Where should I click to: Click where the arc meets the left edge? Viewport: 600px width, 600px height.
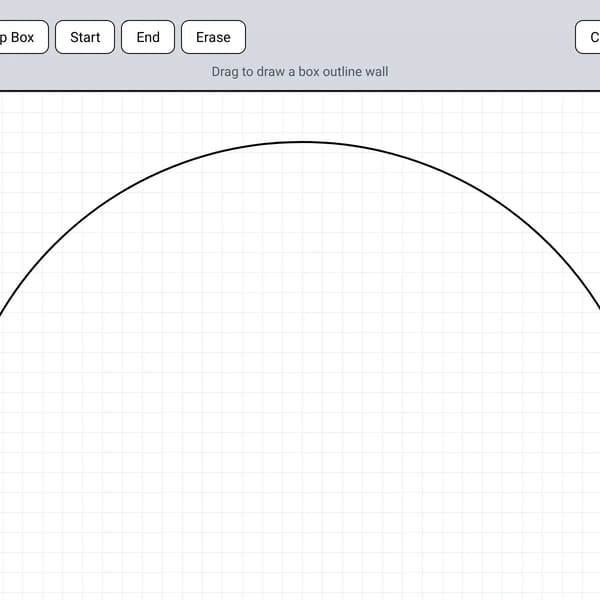pos(1,314)
